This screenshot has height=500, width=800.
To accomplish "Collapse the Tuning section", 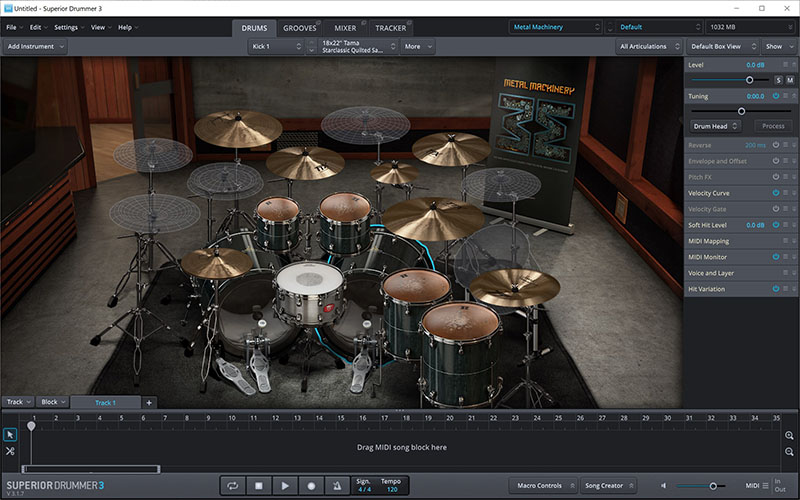I will (x=794, y=96).
